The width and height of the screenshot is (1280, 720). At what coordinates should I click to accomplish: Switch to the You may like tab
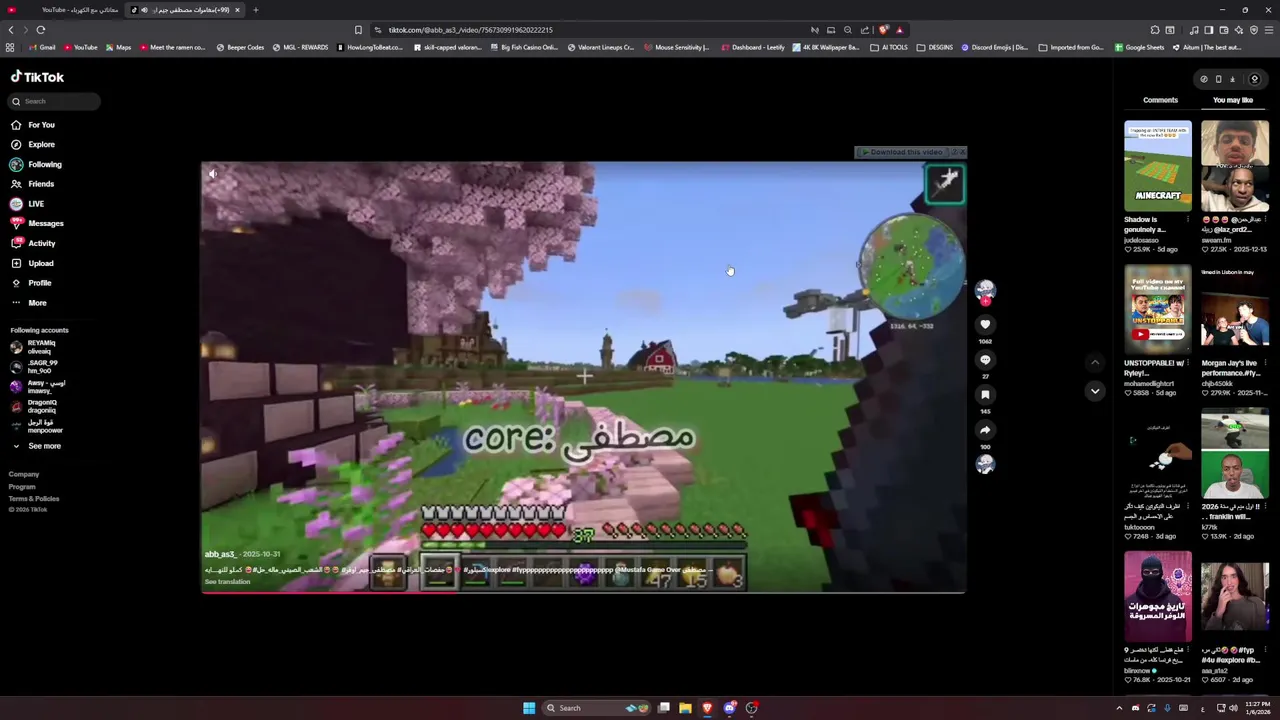click(1232, 100)
